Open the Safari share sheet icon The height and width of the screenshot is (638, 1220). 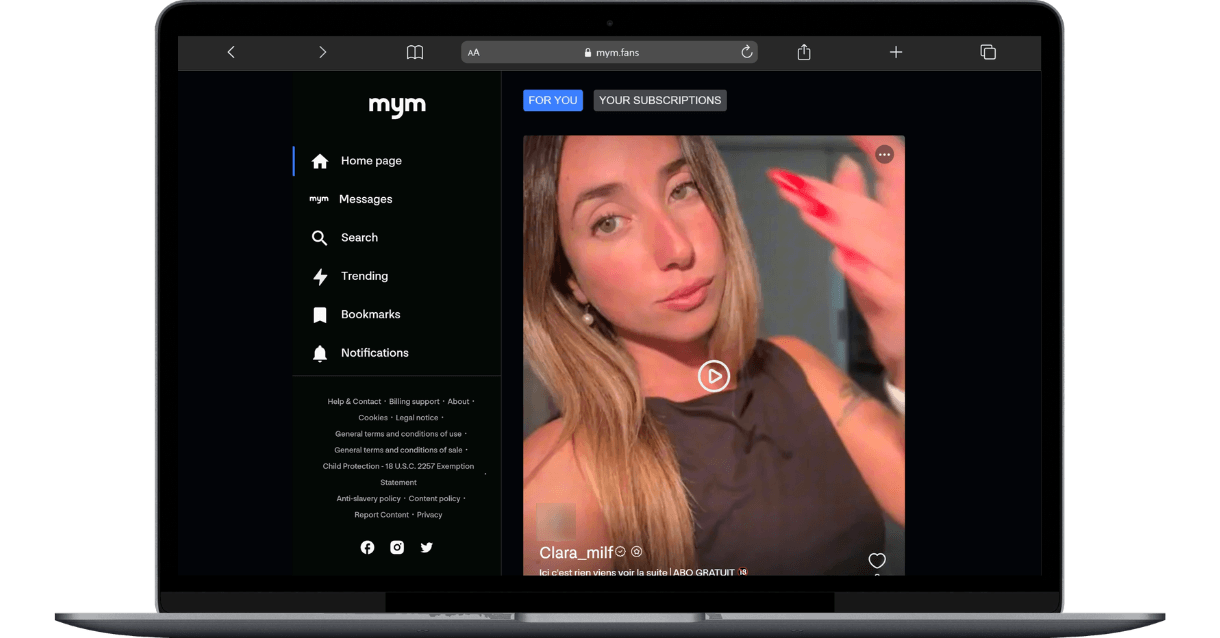coord(804,52)
